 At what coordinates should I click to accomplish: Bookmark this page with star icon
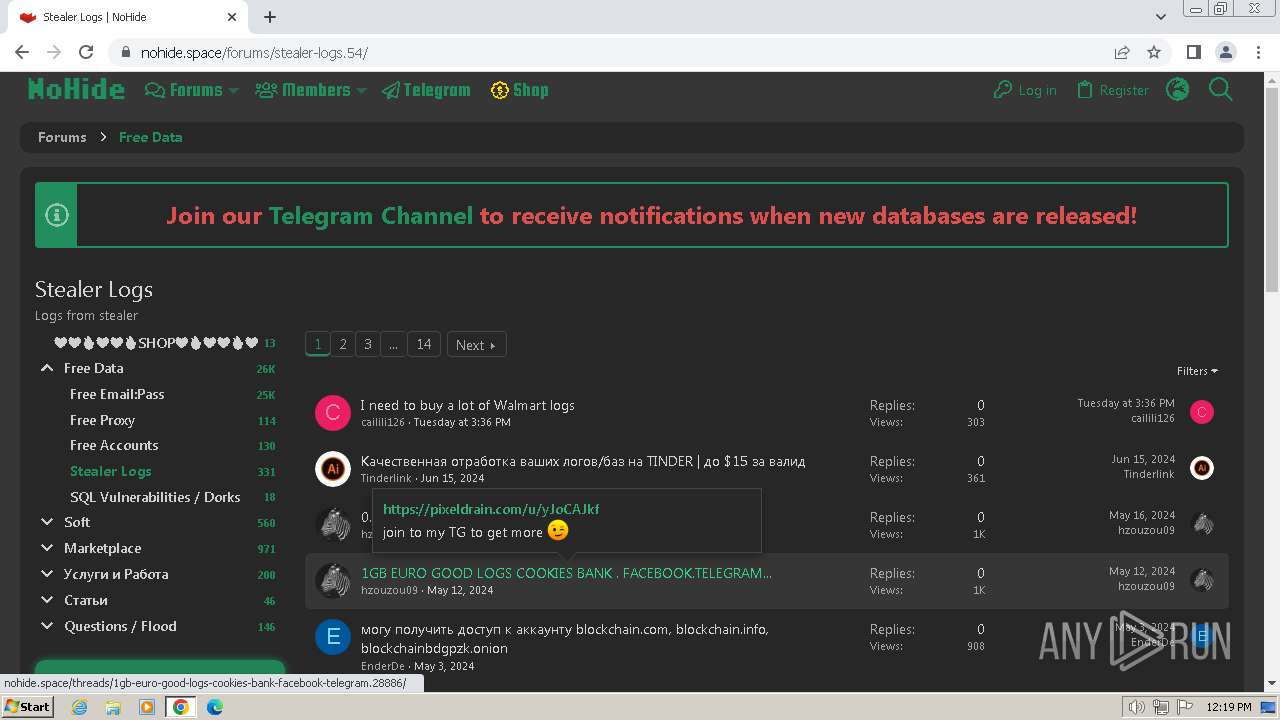click(1154, 52)
